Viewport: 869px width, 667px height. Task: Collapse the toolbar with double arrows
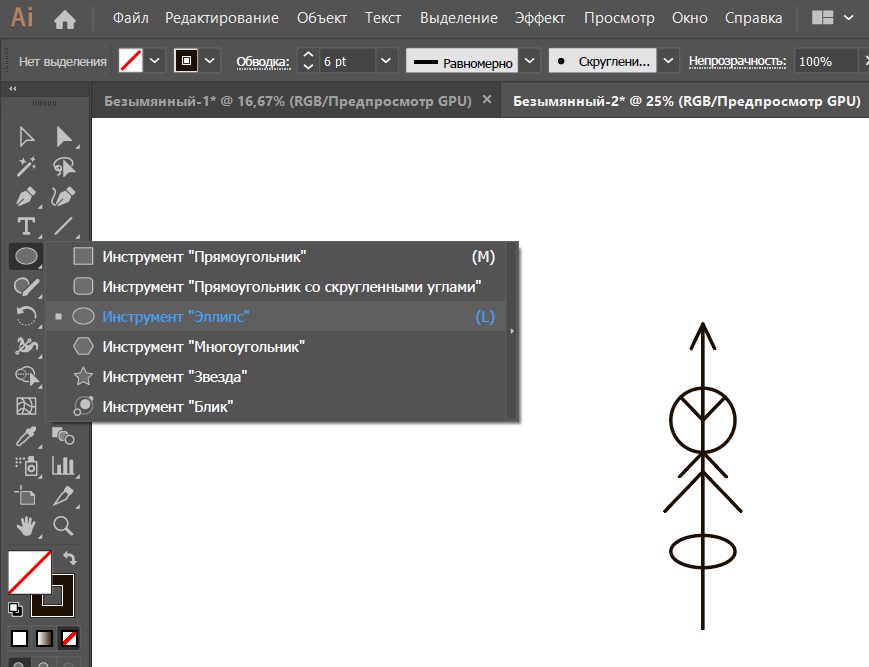point(13,89)
